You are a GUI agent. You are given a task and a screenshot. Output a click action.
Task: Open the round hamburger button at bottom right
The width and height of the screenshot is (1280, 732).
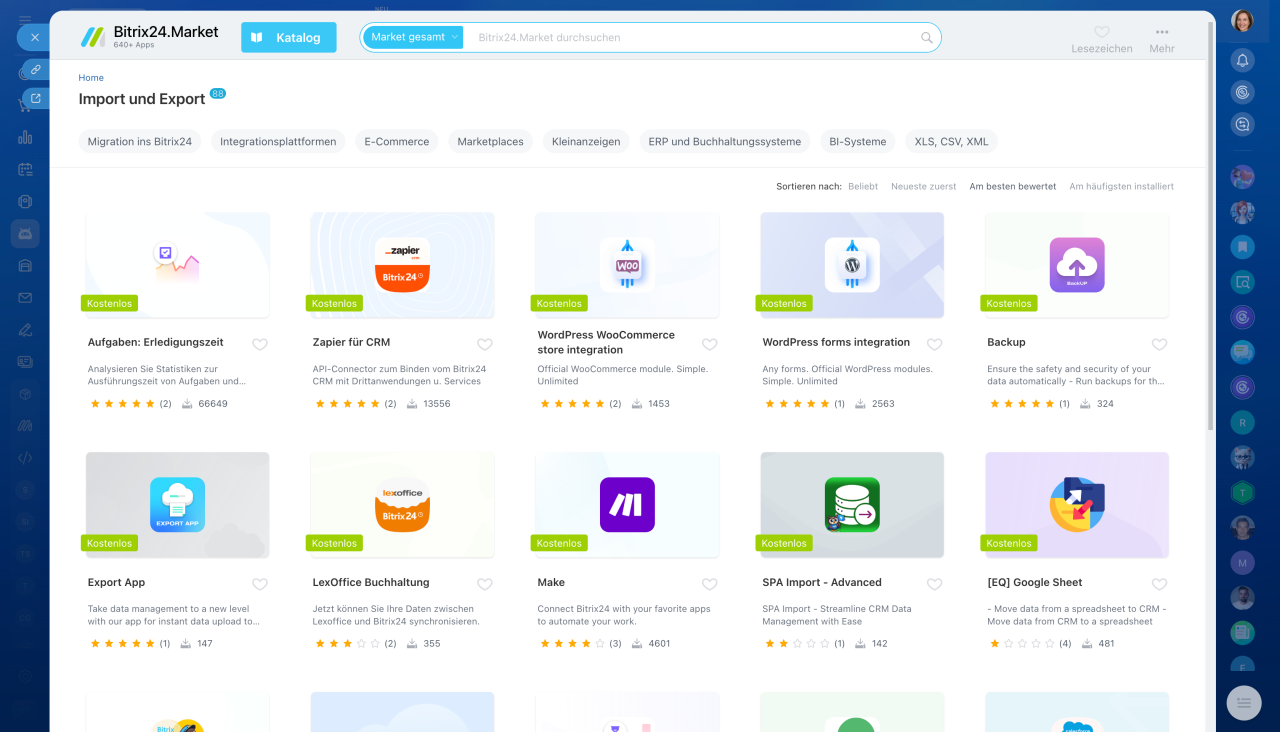pyautogui.click(x=1244, y=703)
